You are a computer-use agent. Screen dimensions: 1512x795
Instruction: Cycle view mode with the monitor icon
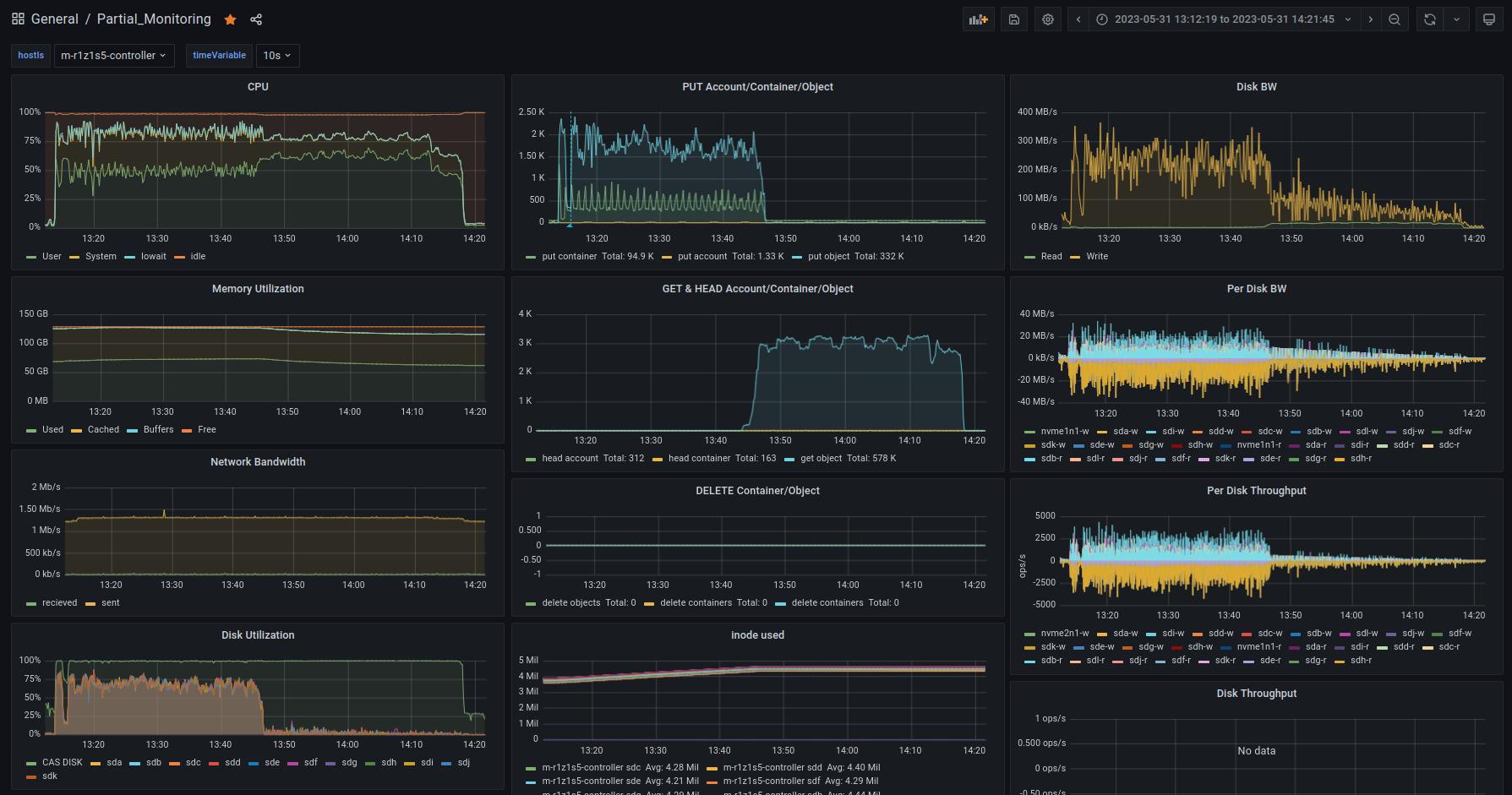tap(1489, 19)
